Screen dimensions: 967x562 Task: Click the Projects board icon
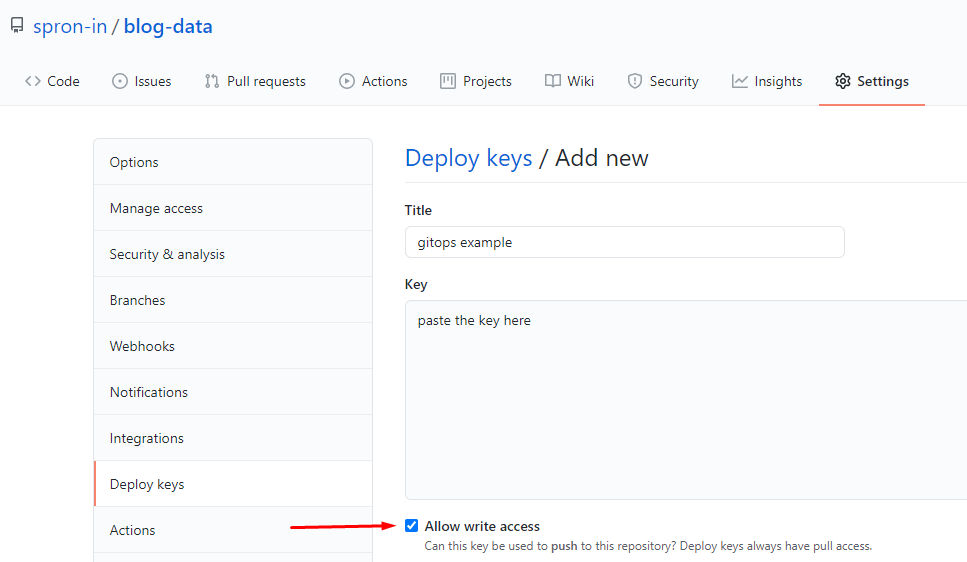click(x=448, y=81)
